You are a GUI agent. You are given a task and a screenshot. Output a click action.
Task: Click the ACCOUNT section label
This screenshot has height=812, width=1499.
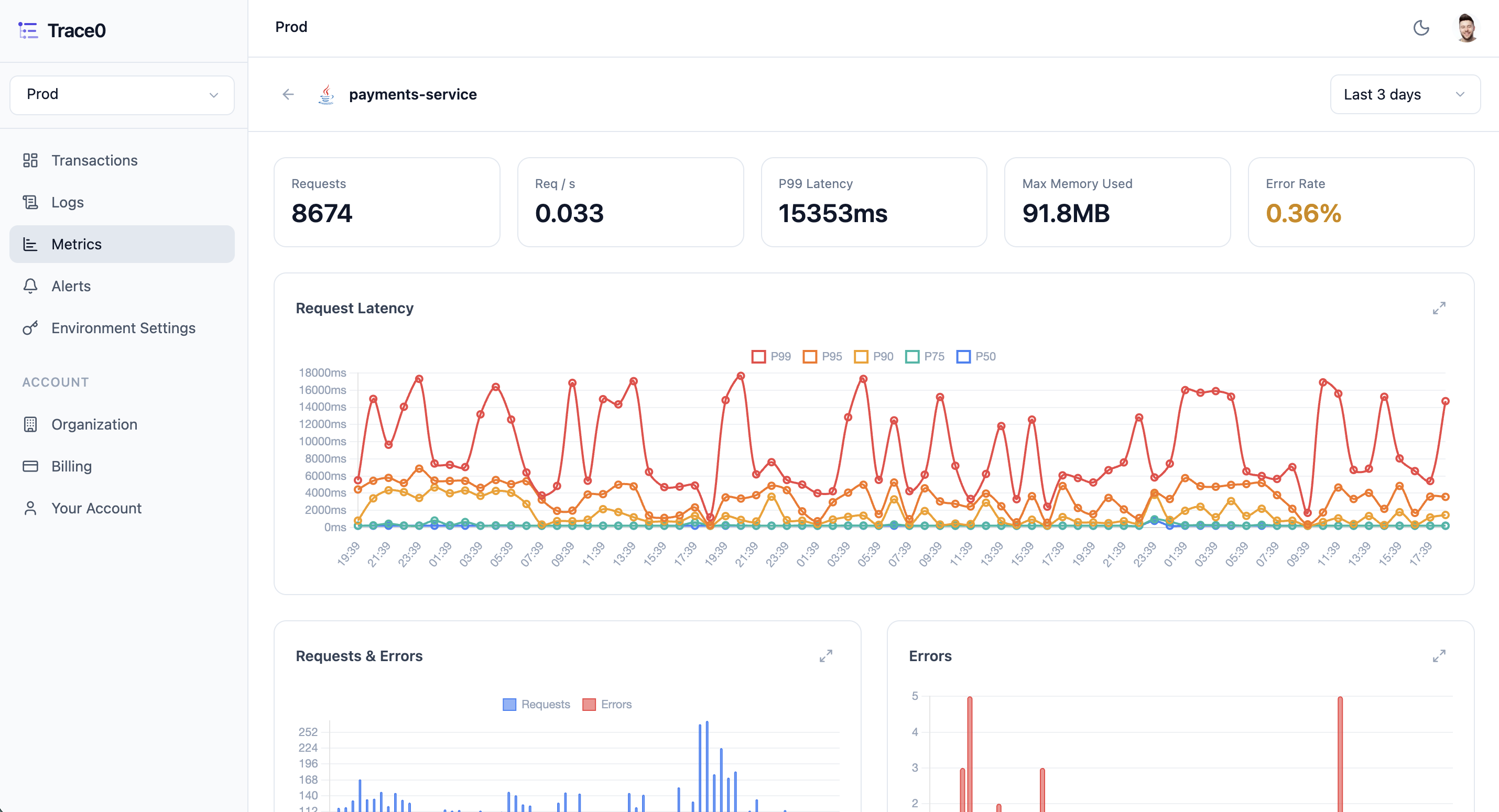pyautogui.click(x=55, y=382)
